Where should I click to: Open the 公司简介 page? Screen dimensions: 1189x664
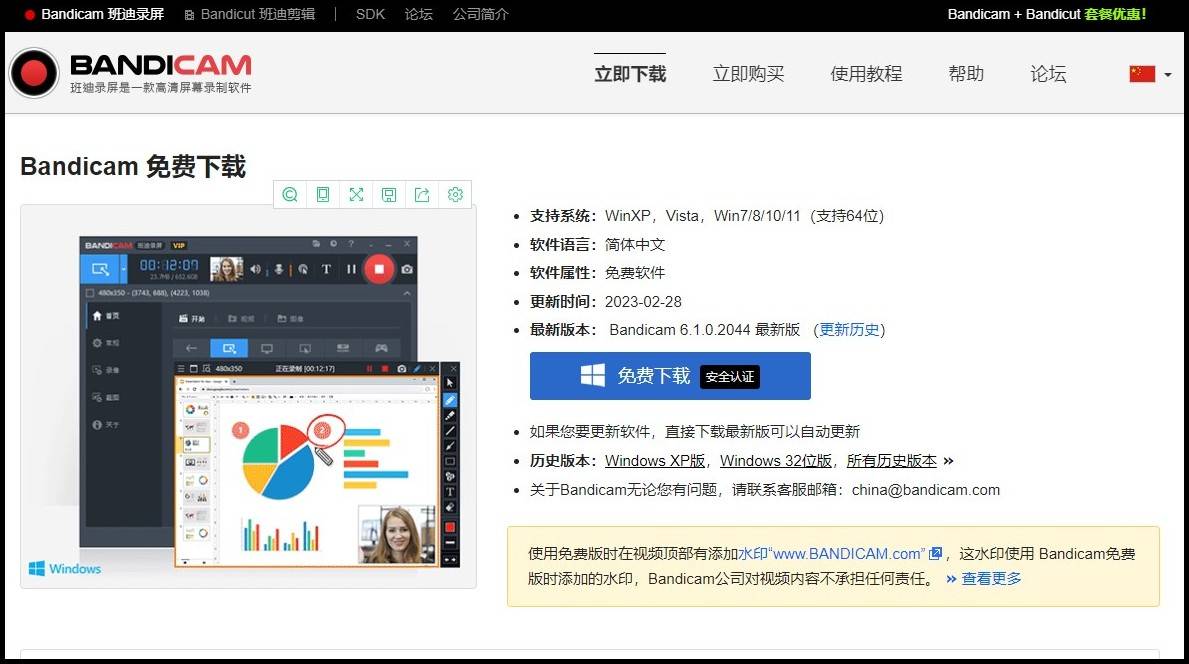tap(480, 14)
